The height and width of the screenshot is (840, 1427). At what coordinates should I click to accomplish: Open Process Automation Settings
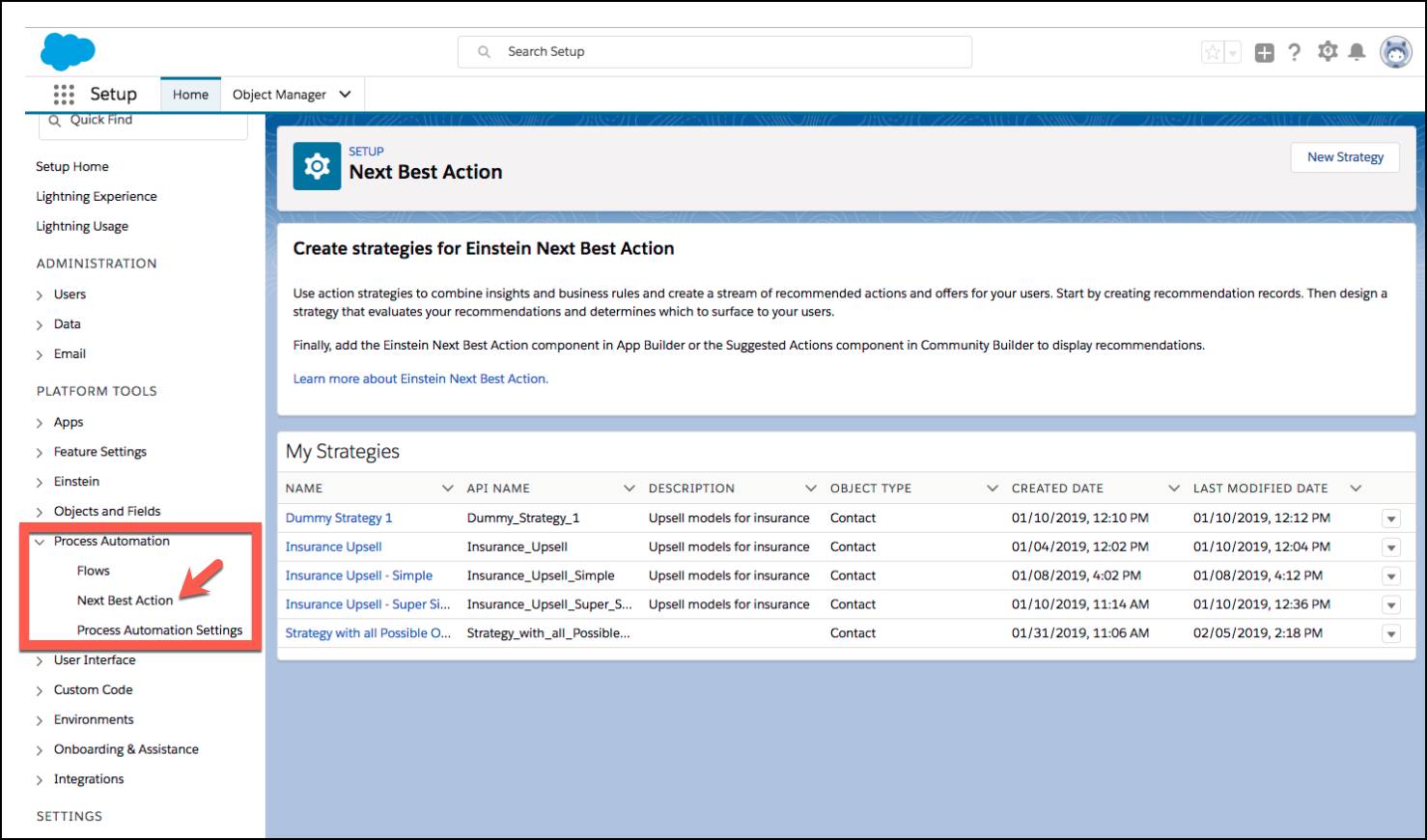click(x=160, y=630)
